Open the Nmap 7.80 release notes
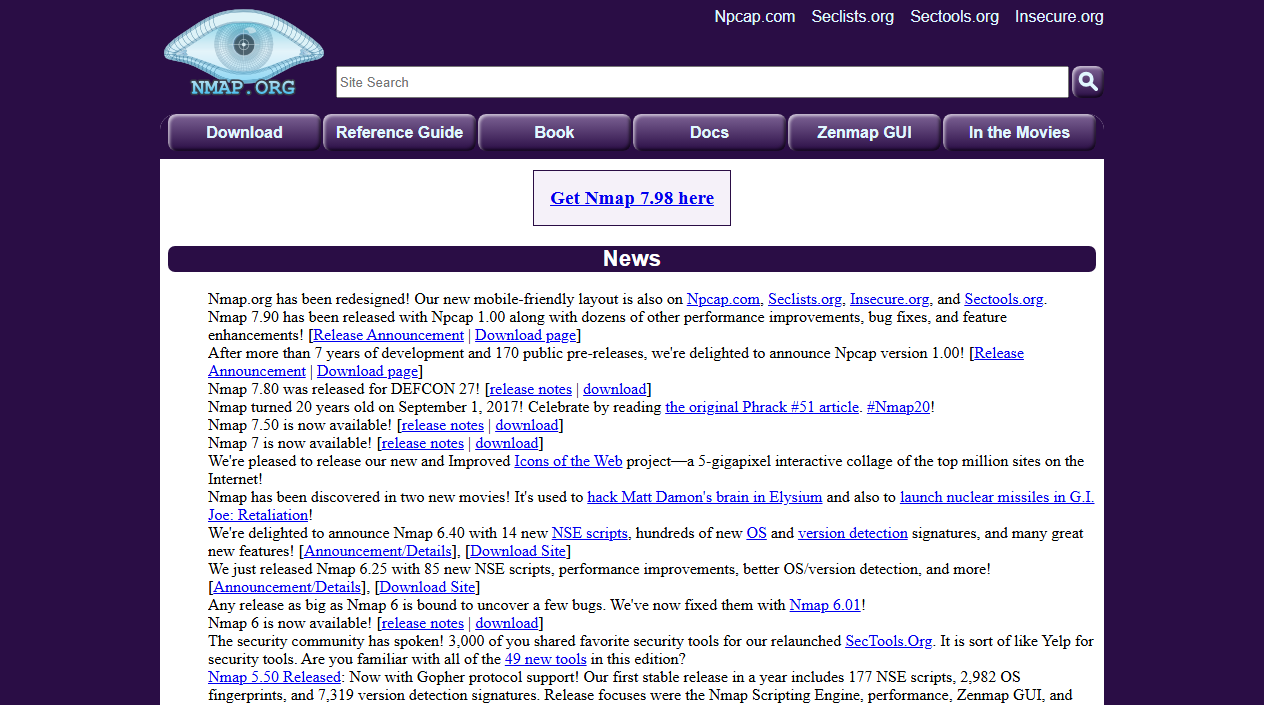Image resolution: width=1264 pixels, height=705 pixels. pyautogui.click(x=530, y=388)
